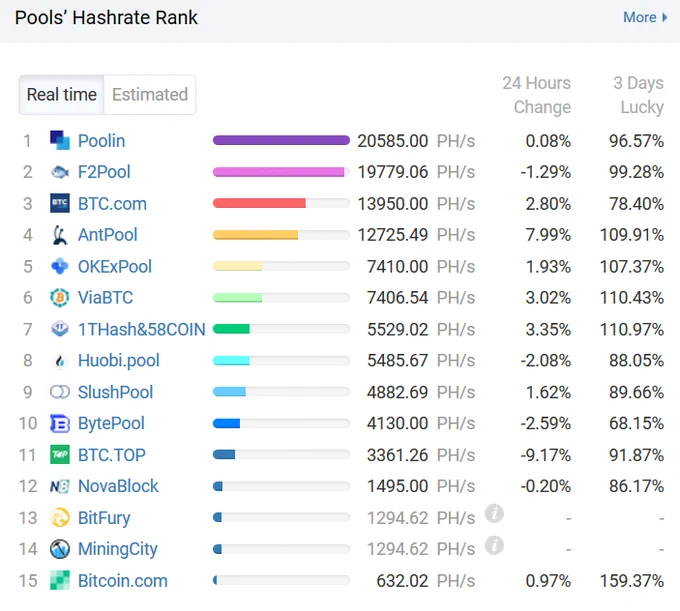Click Poolin's purple hashrate bar
This screenshot has height=611, width=680.
coord(281,140)
